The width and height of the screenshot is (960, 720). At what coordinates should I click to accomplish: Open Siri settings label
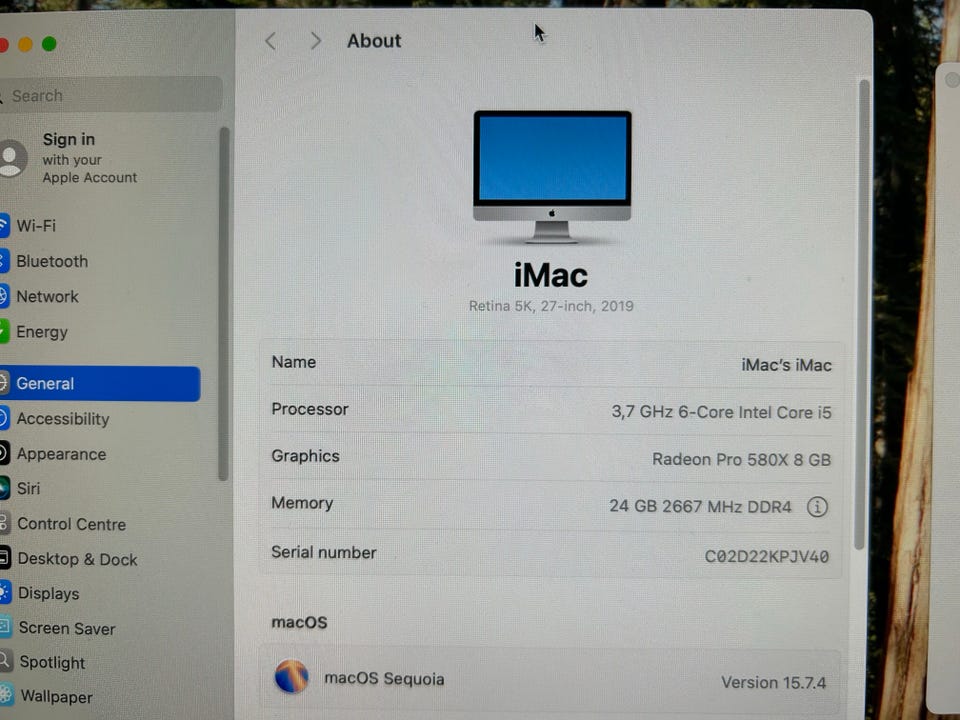29,489
